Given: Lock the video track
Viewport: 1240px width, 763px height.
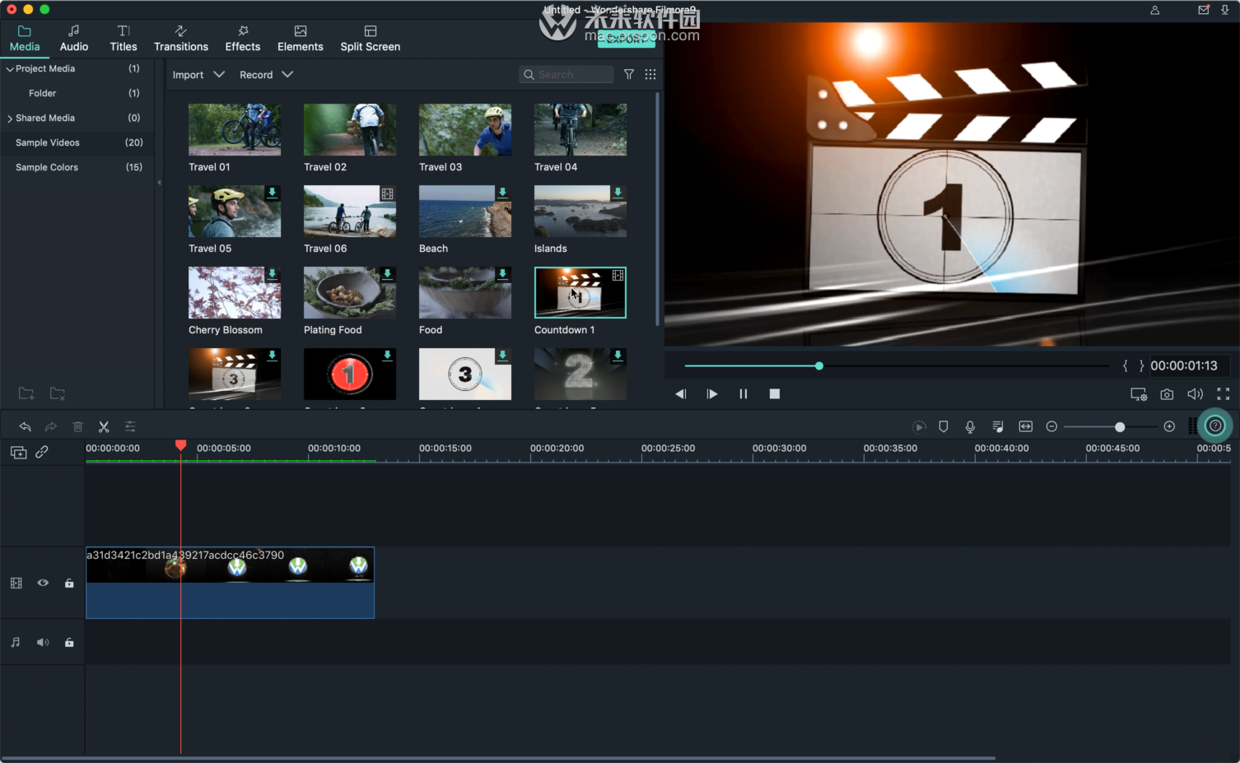Looking at the screenshot, I should pos(69,583).
